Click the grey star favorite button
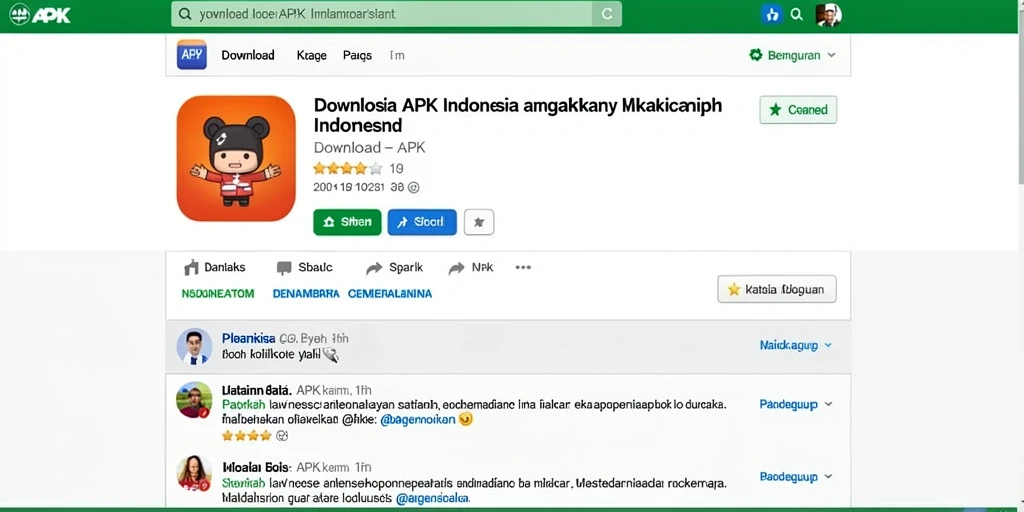The width and height of the screenshot is (1024, 512). (x=479, y=222)
